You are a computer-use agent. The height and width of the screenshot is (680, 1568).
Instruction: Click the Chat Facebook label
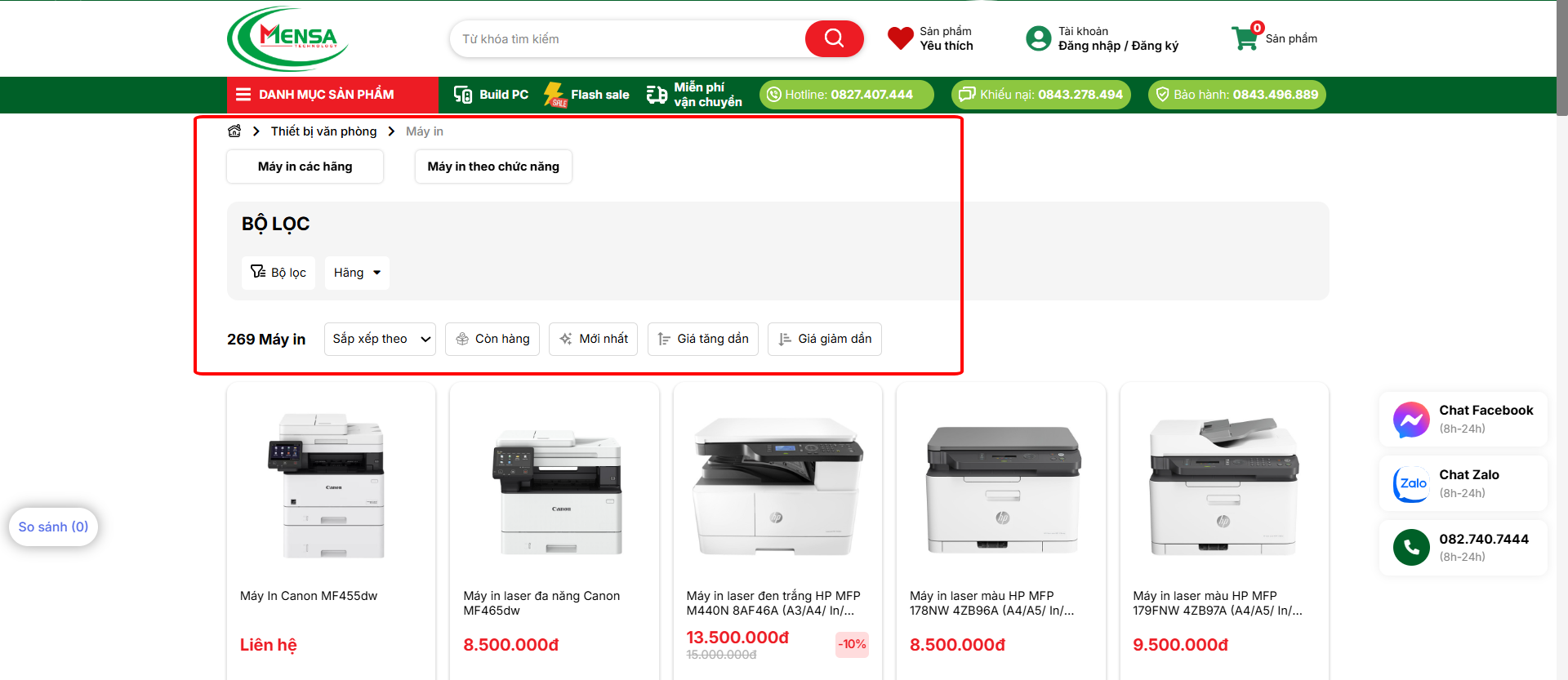click(x=1486, y=411)
